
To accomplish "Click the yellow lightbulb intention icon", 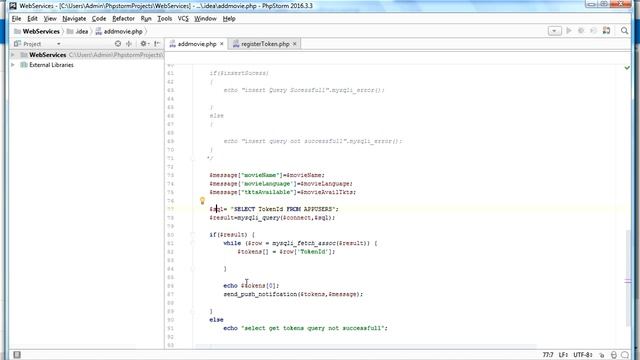I will 202,200.
